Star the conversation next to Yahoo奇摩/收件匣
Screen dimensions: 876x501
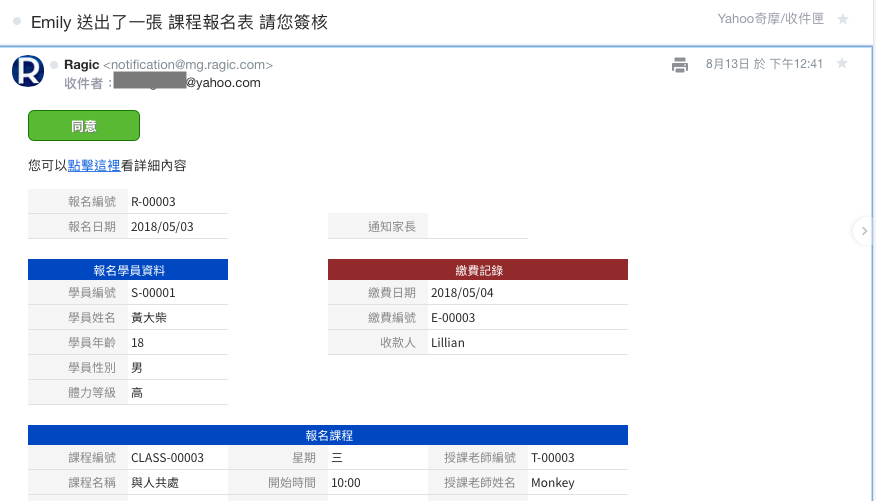[843, 19]
